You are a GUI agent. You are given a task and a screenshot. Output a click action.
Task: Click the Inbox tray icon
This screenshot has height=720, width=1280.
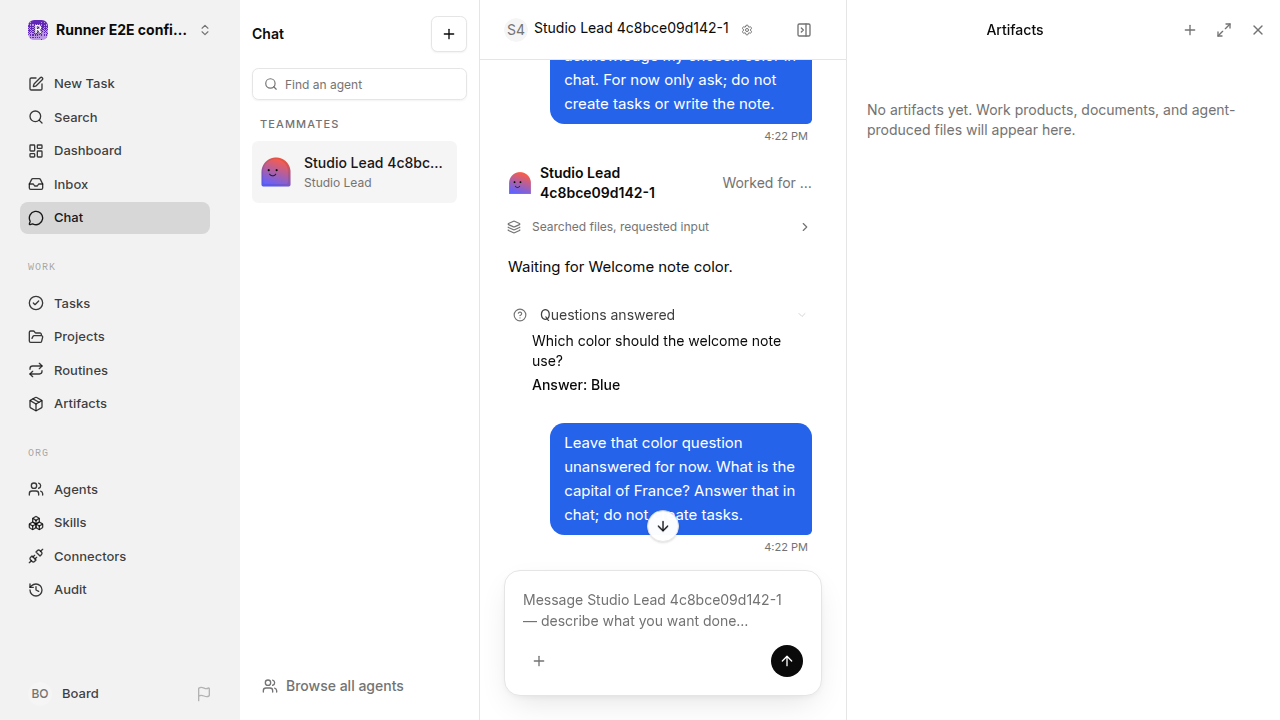pyautogui.click(x=36, y=184)
